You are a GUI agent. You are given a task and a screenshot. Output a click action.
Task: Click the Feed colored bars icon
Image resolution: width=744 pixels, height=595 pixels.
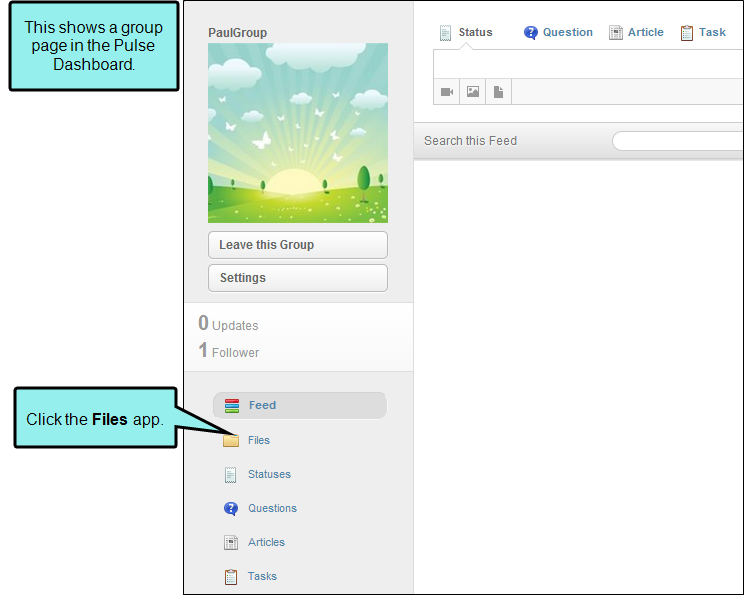[x=232, y=406]
